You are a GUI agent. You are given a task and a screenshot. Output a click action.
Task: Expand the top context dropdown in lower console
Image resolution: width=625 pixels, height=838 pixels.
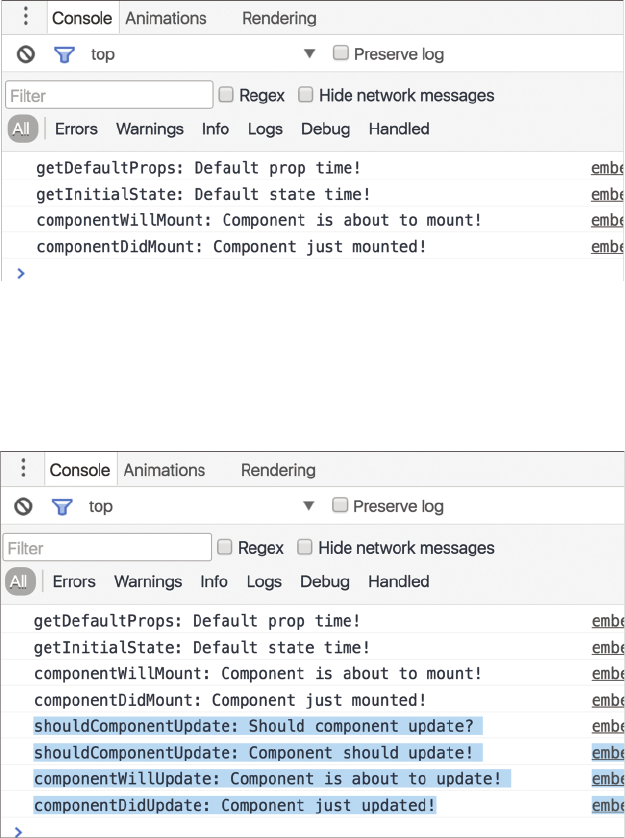(309, 506)
